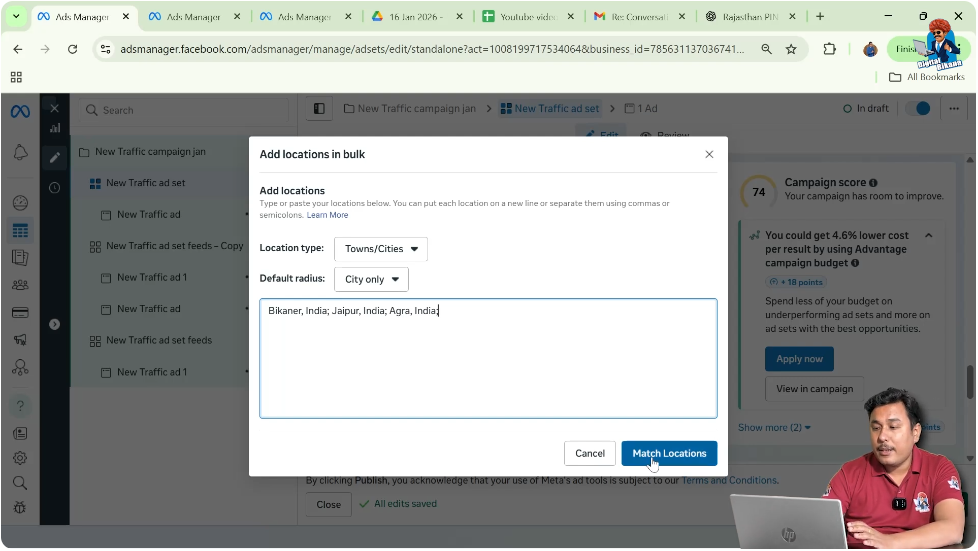Switch to the Youtube video sheet tab
This screenshot has width=978, height=551.
(x=528, y=17)
